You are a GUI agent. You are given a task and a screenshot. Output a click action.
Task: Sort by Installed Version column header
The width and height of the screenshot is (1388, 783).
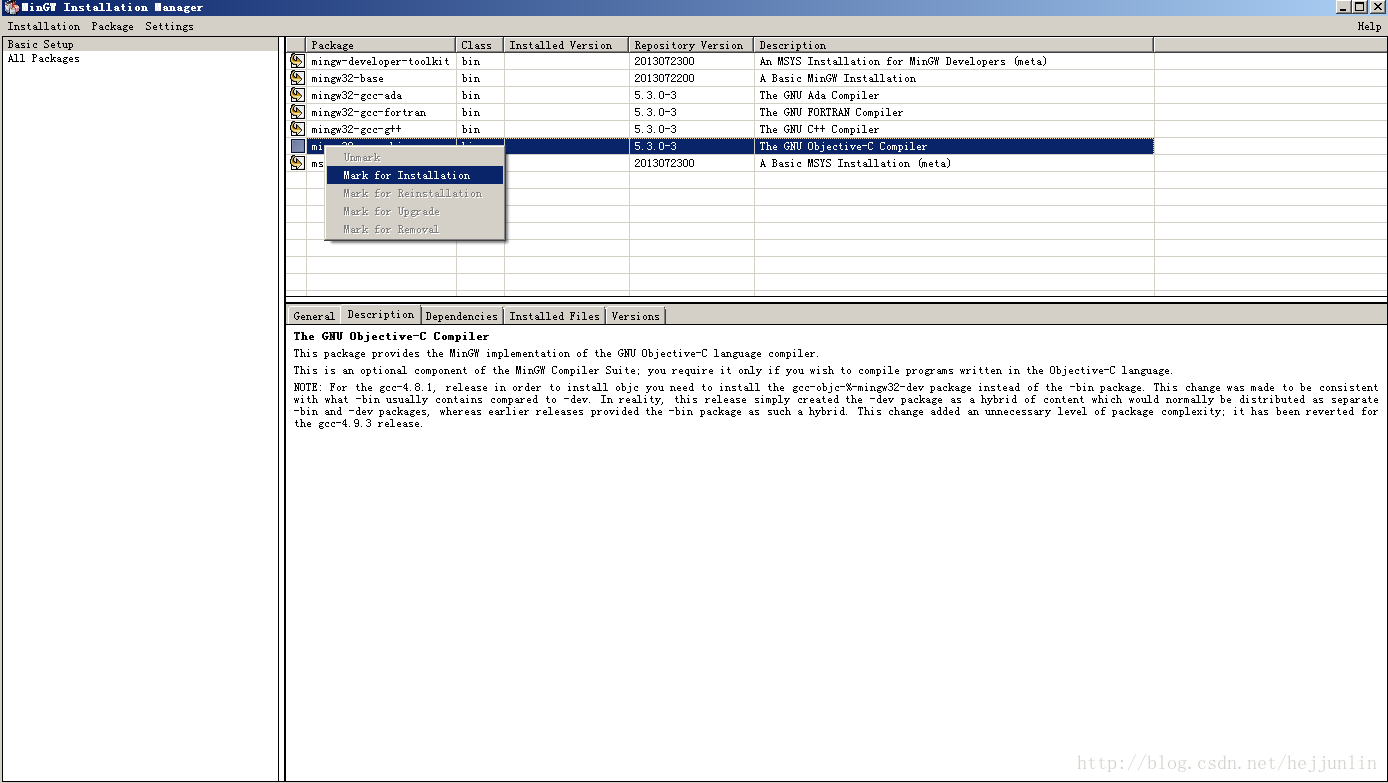pyautogui.click(x=566, y=45)
